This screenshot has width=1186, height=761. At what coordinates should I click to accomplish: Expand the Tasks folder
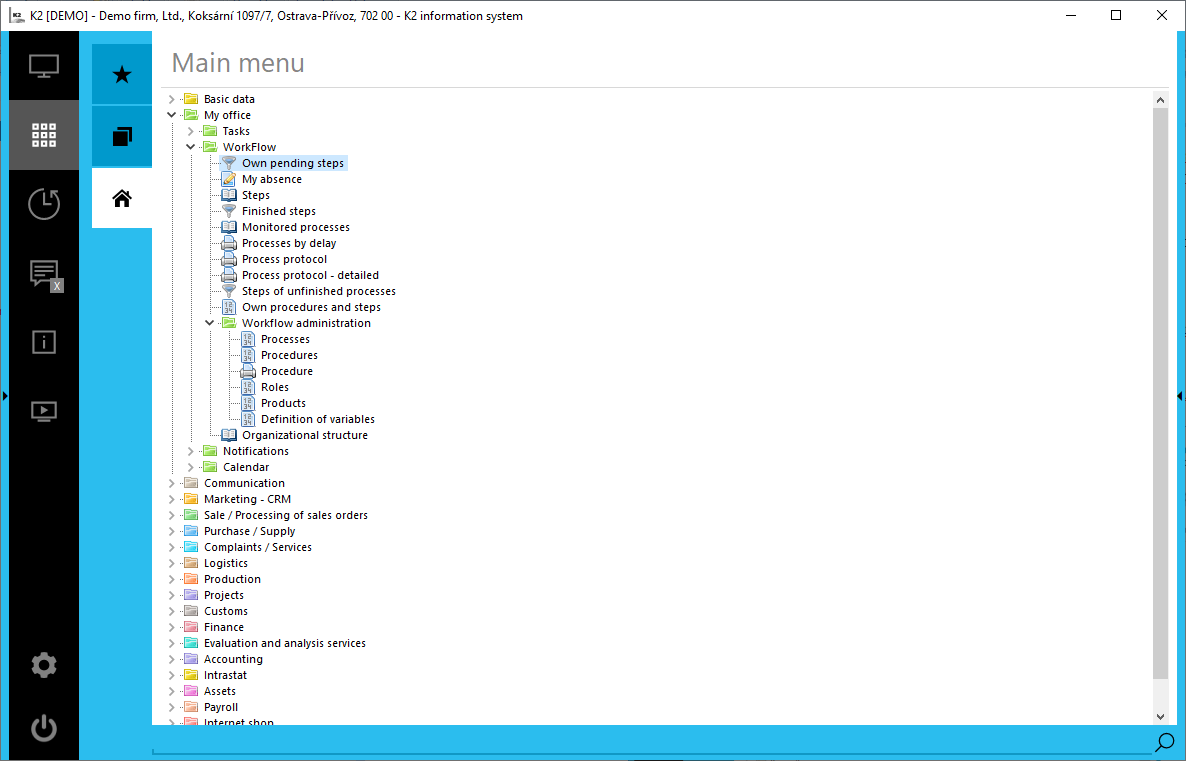point(191,131)
